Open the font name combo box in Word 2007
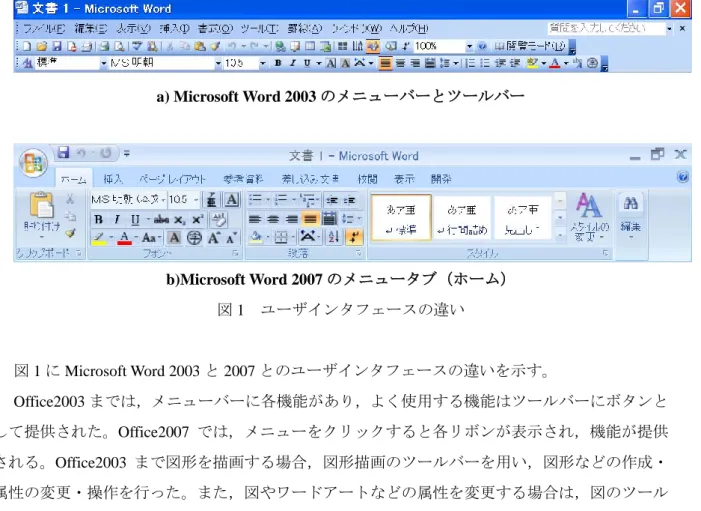Screen dimensions: 701x511 [x=128, y=199]
